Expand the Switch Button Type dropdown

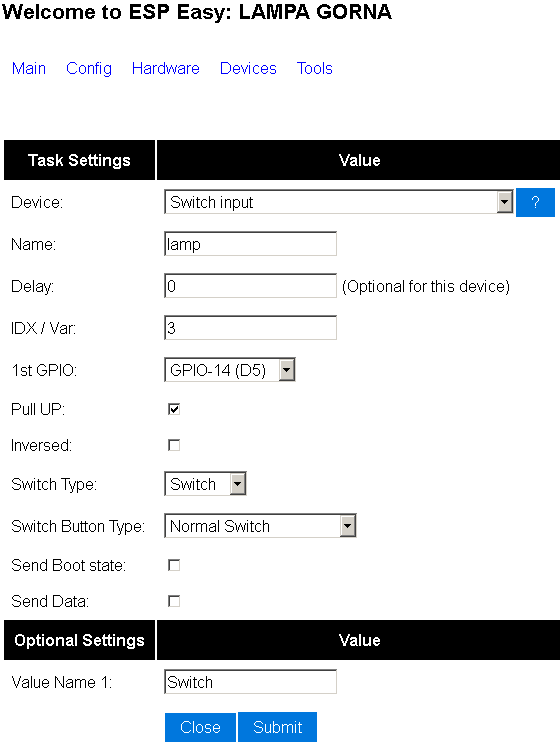pos(348,526)
